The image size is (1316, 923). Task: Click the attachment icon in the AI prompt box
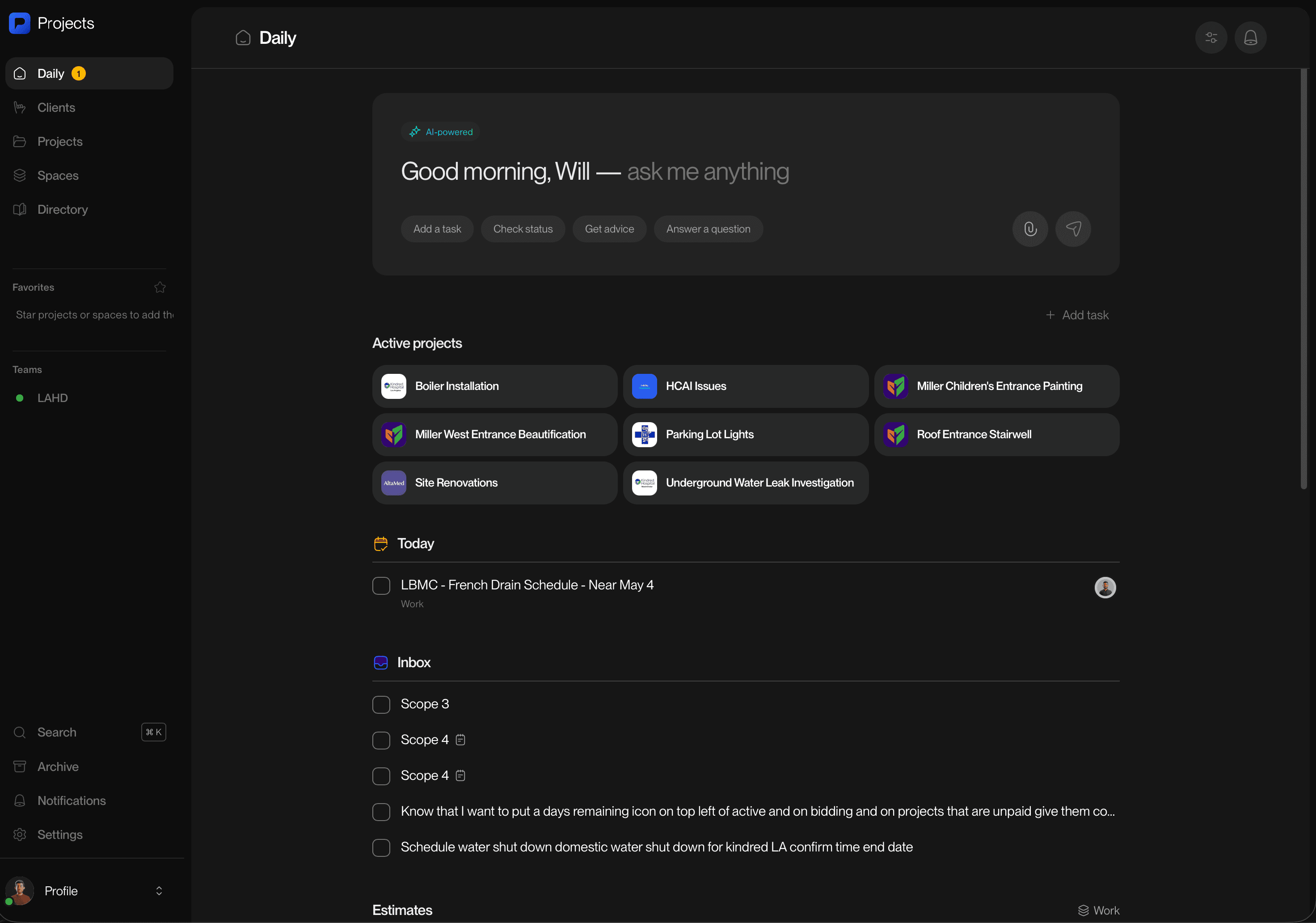click(1030, 229)
